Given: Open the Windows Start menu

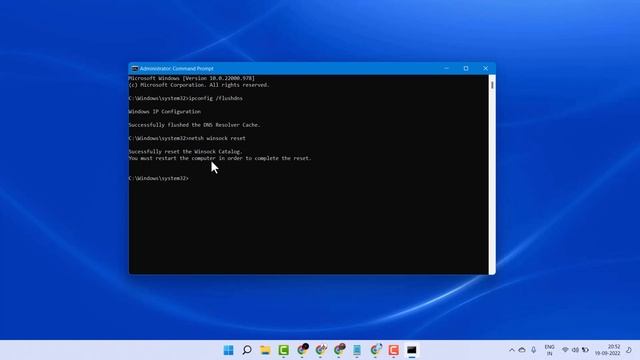Looking at the screenshot, I should click(x=229, y=350).
